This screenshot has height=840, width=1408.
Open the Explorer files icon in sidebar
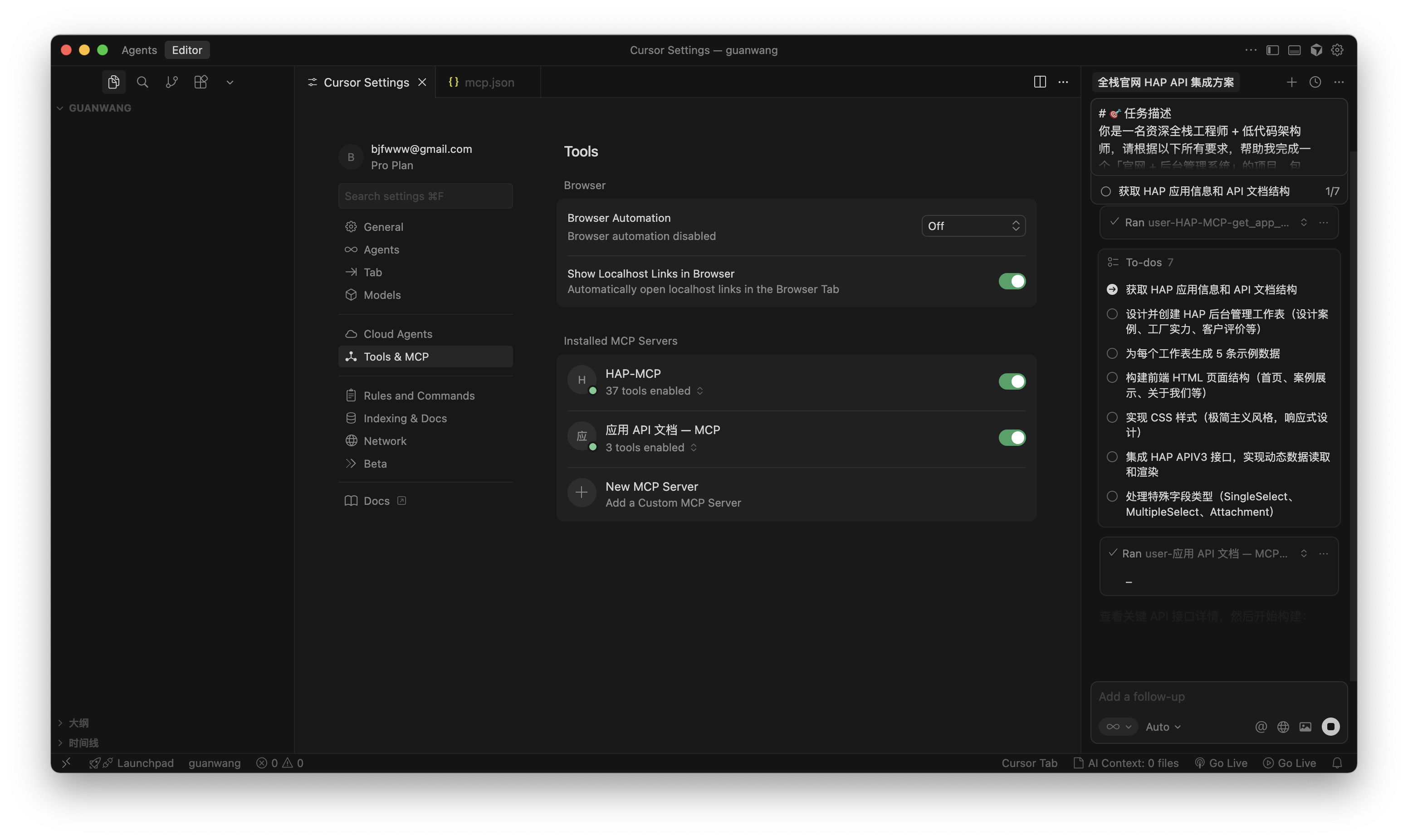[x=114, y=82]
